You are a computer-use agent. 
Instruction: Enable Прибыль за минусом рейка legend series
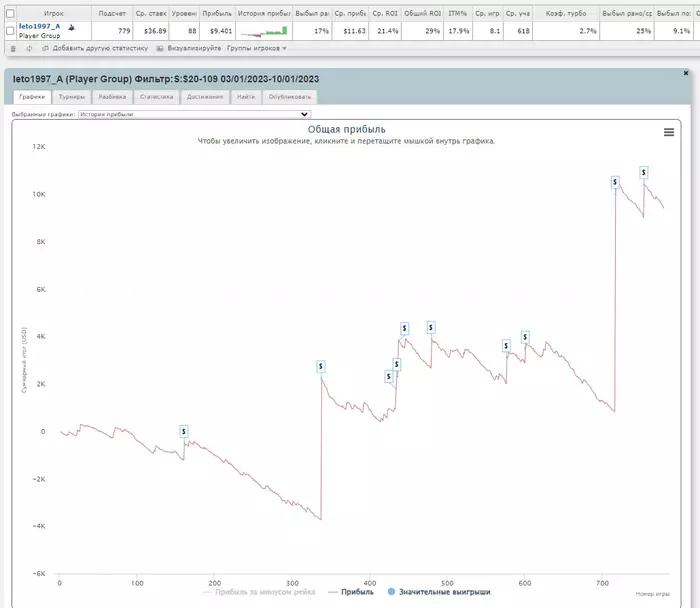coord(259,592)
